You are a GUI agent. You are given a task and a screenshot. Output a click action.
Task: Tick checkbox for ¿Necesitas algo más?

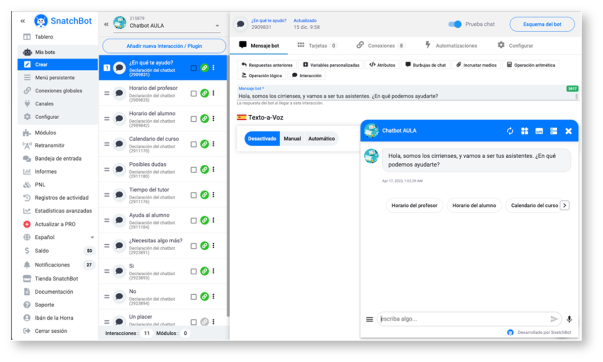tap(194, 246)
